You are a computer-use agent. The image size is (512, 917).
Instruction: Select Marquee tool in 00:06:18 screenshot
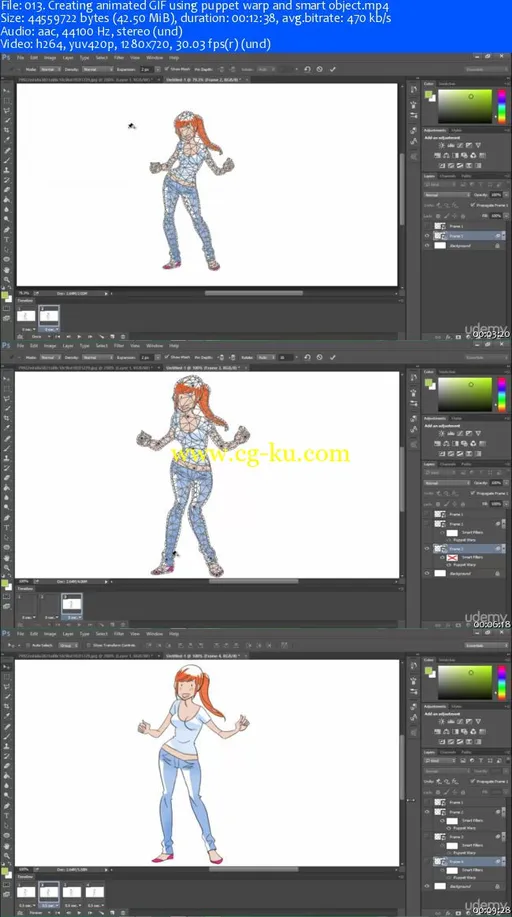[x=6, y=389]
